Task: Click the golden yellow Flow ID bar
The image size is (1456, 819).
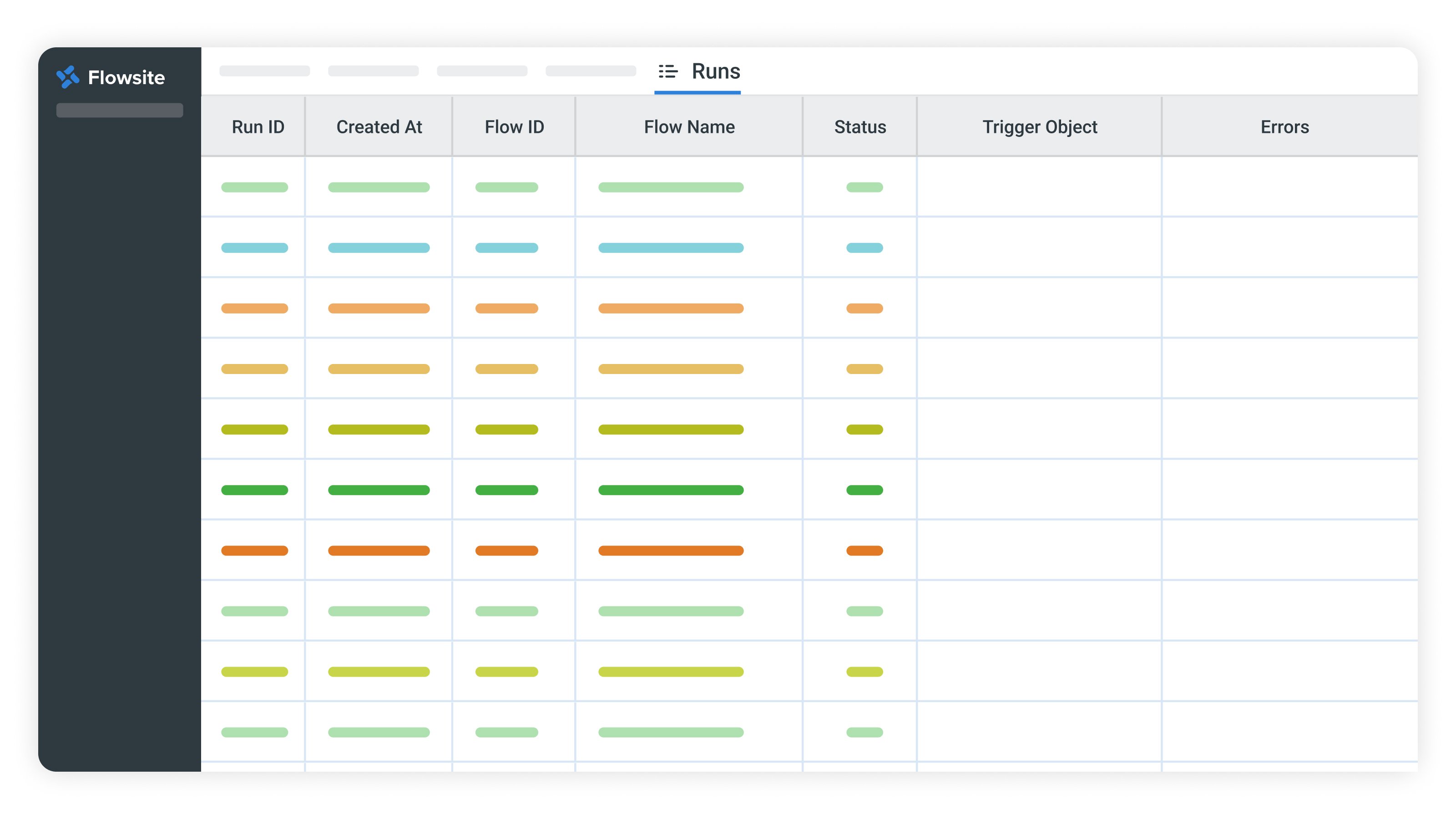Action: pyautogui.click(x=506, y=369)
